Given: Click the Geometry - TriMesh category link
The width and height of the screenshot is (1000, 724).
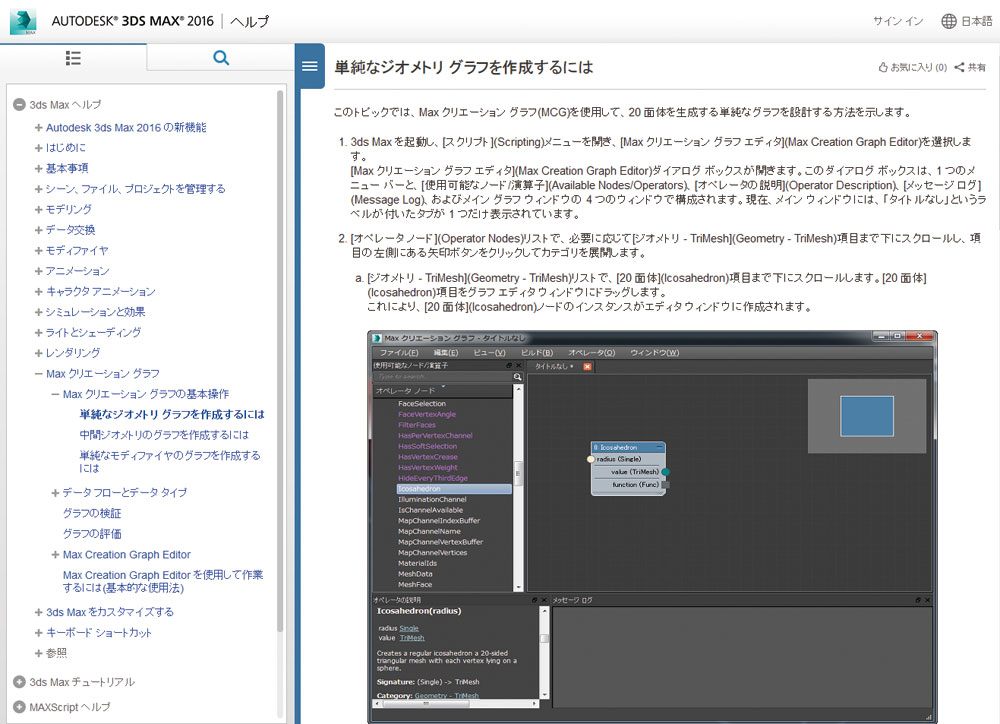Looking at the screenshot, I should point(446,696).
